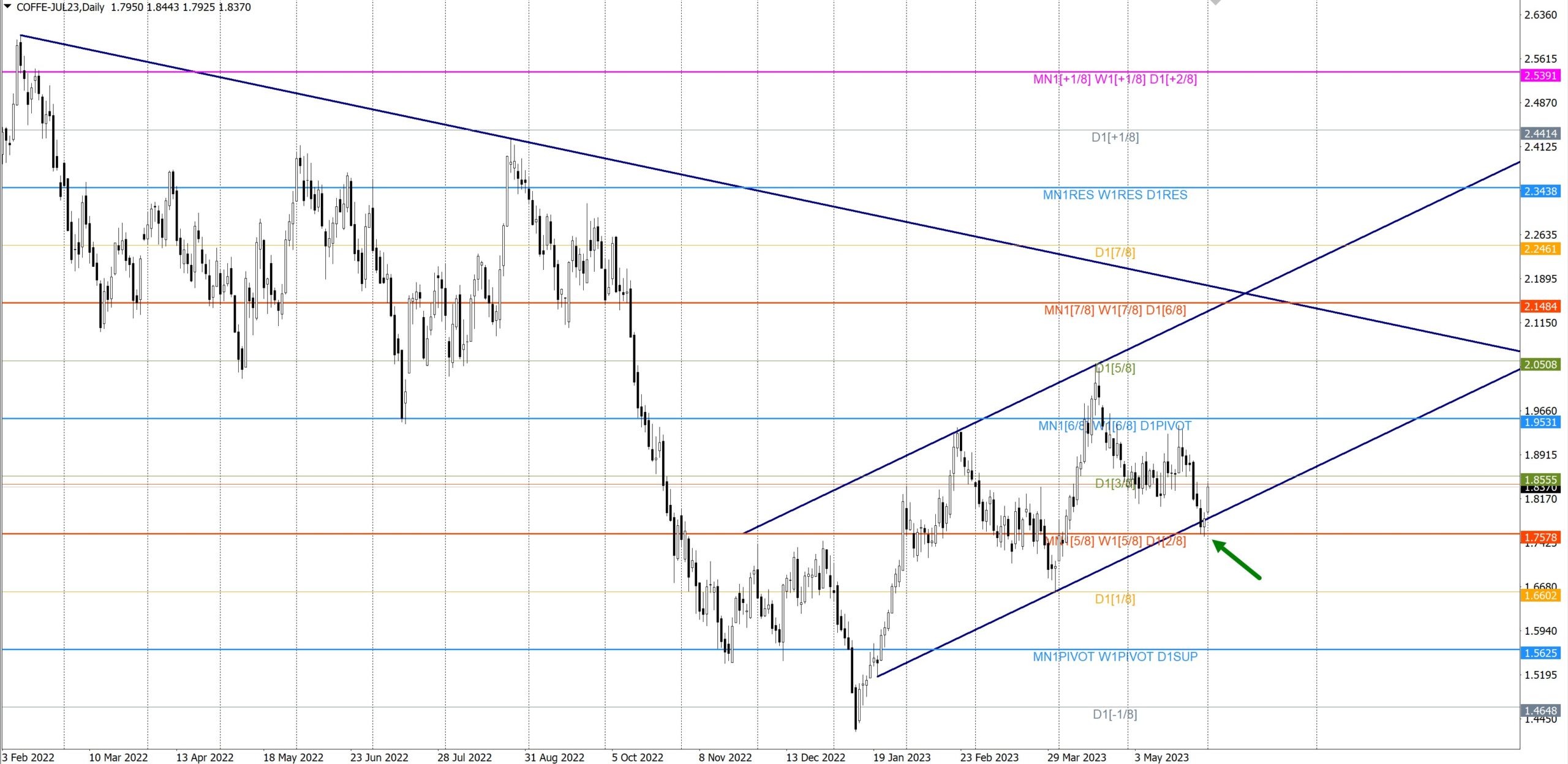Click the blue 1.9531 price tag
The image size is (1568, 764).
click(1540, 422)
